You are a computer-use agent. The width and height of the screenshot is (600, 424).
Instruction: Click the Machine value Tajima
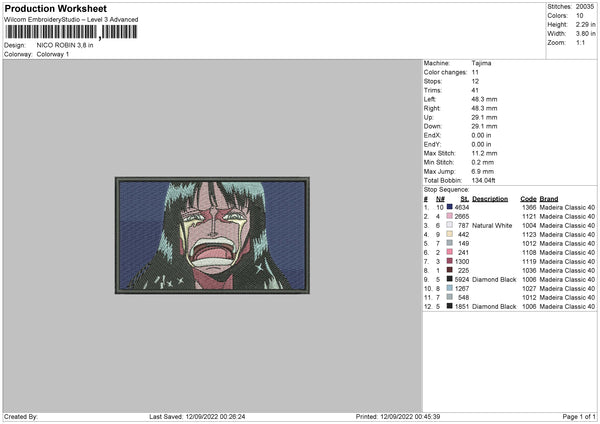(481, 63)
